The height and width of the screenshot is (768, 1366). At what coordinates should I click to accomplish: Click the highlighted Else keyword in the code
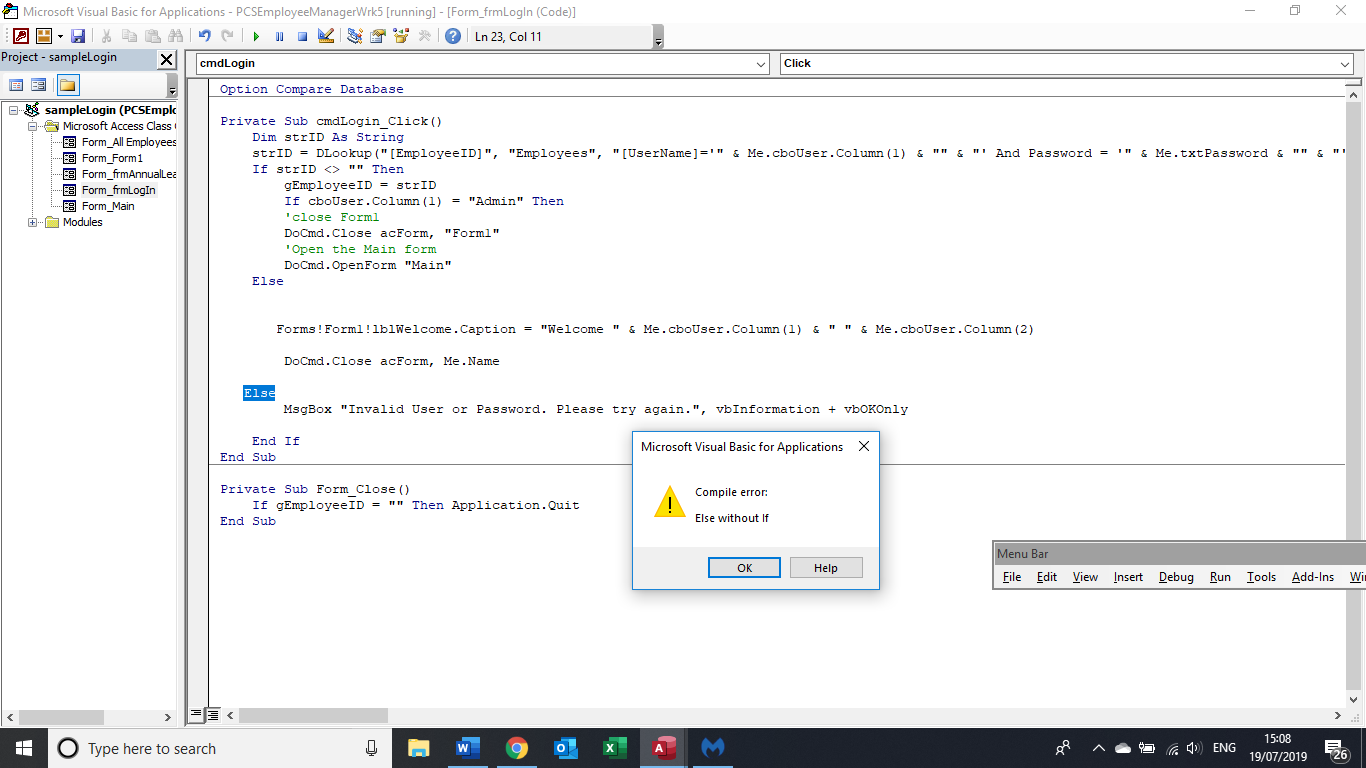[x=259, y=393]
